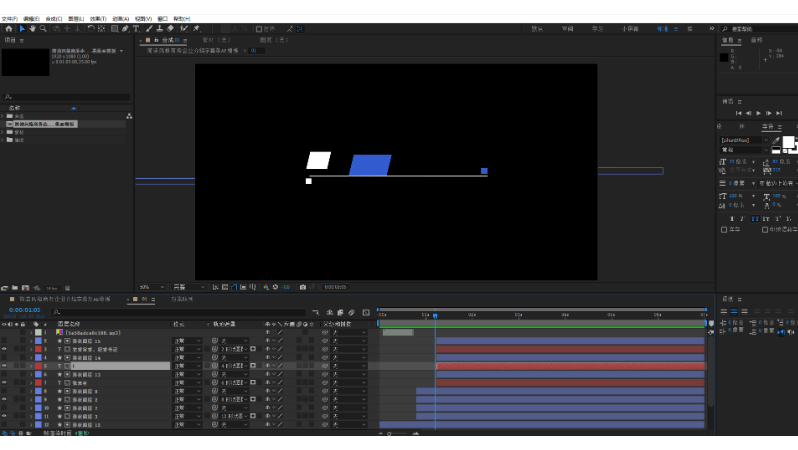Screen dimensions: 798x450
Task: Open blend mode dropdown for layer 2
Action: (x=187, y=340)
